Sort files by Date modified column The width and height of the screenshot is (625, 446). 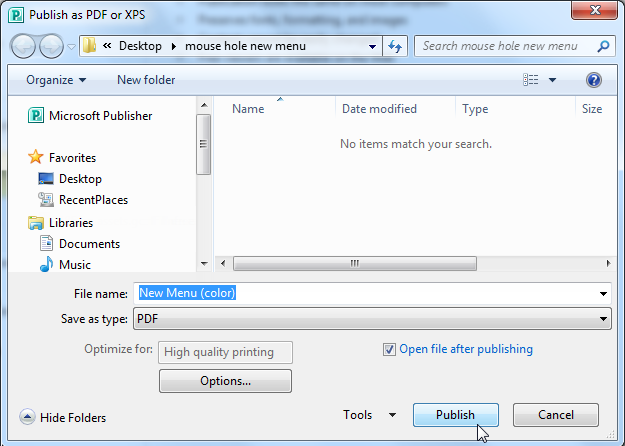tap(379, 109)
